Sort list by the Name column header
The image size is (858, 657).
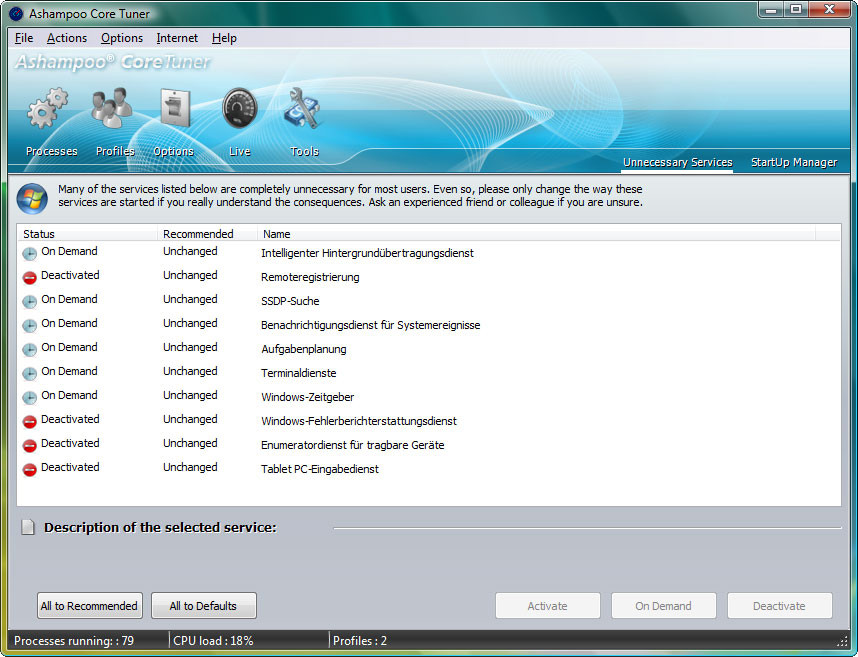pyautogui.click(x=536, y=234)
